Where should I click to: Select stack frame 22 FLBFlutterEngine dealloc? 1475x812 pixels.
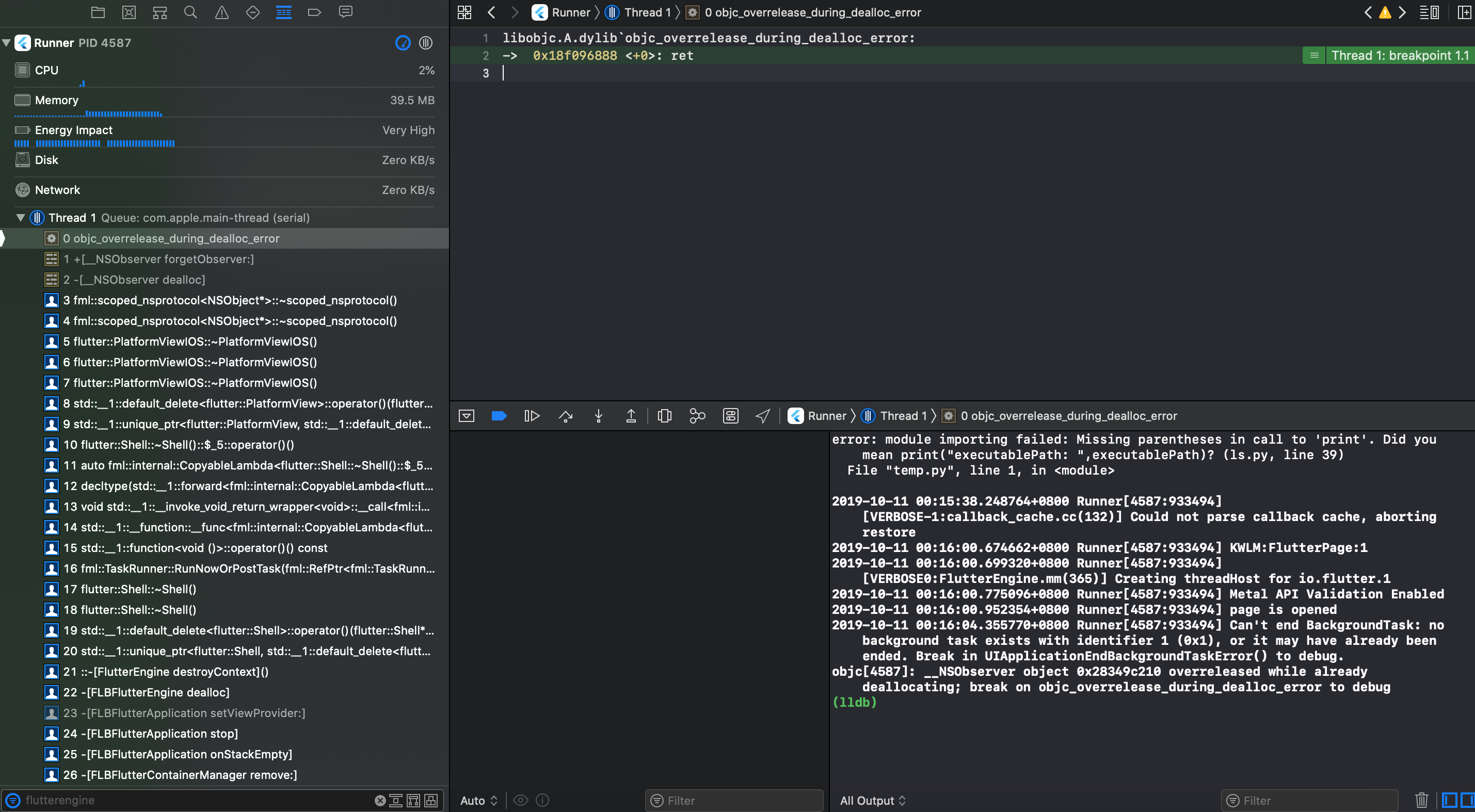[147, 692]
